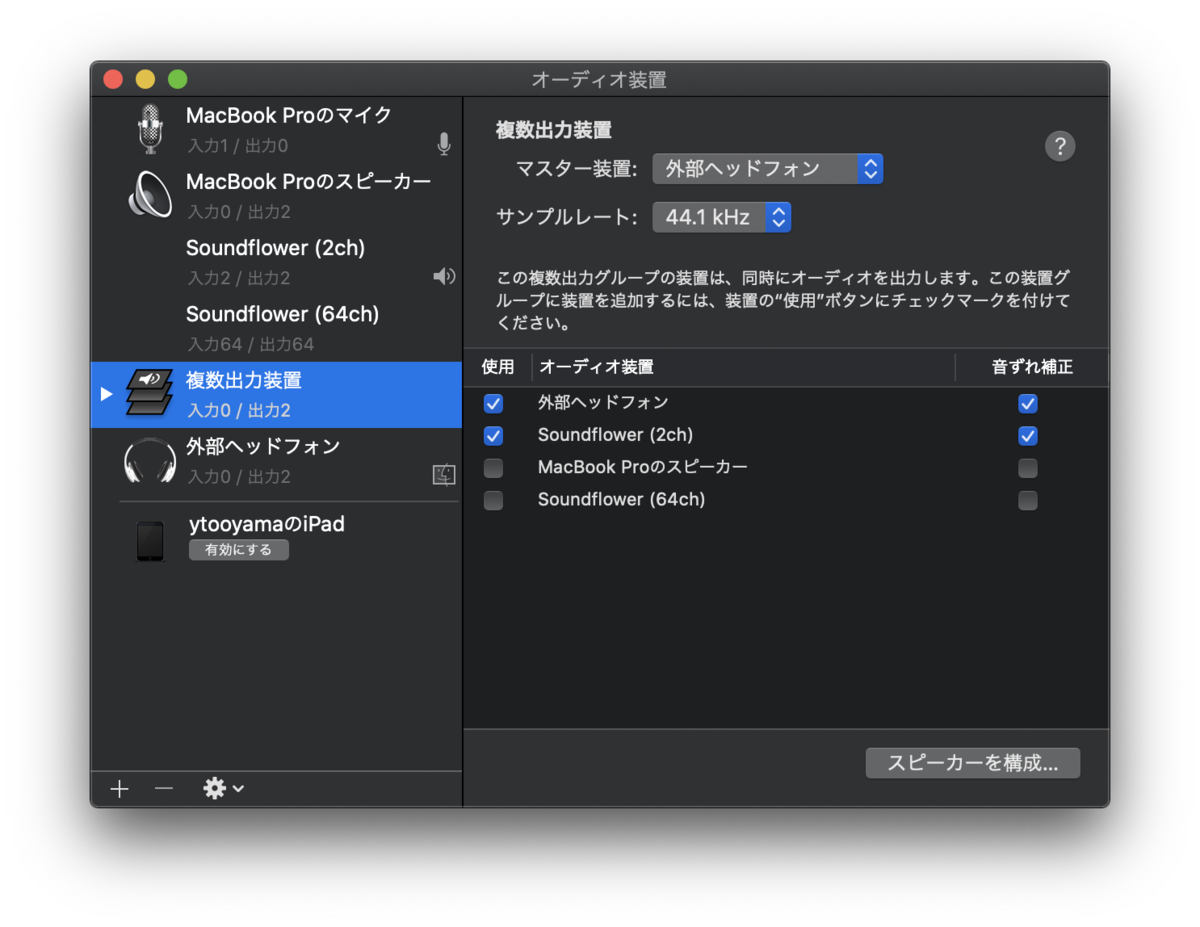Select Soundflower (2ch) in device list
This screenshot has height=927, width=1200.
pos(277,262)
